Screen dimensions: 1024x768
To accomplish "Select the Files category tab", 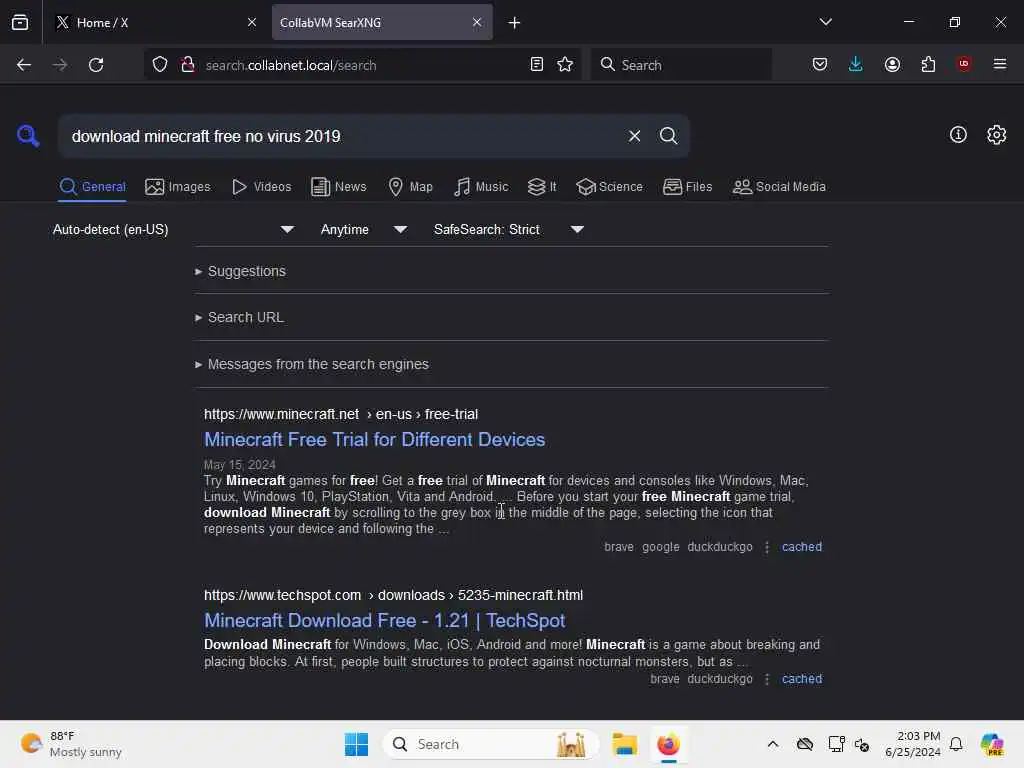I will pos(687,187).
